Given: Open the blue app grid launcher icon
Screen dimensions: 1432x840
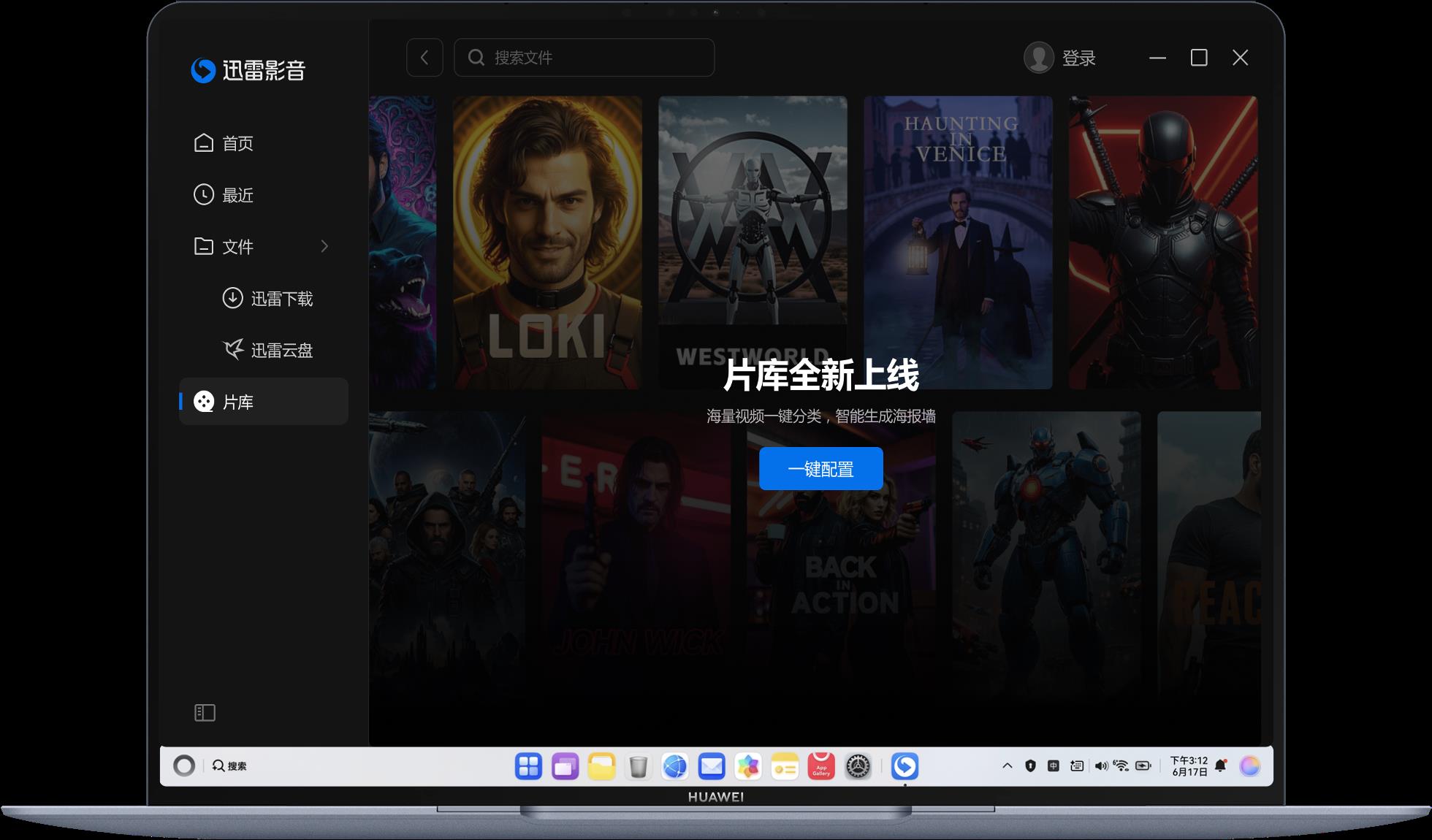Looking at the screenshot, I should click(x=528, y=766).
